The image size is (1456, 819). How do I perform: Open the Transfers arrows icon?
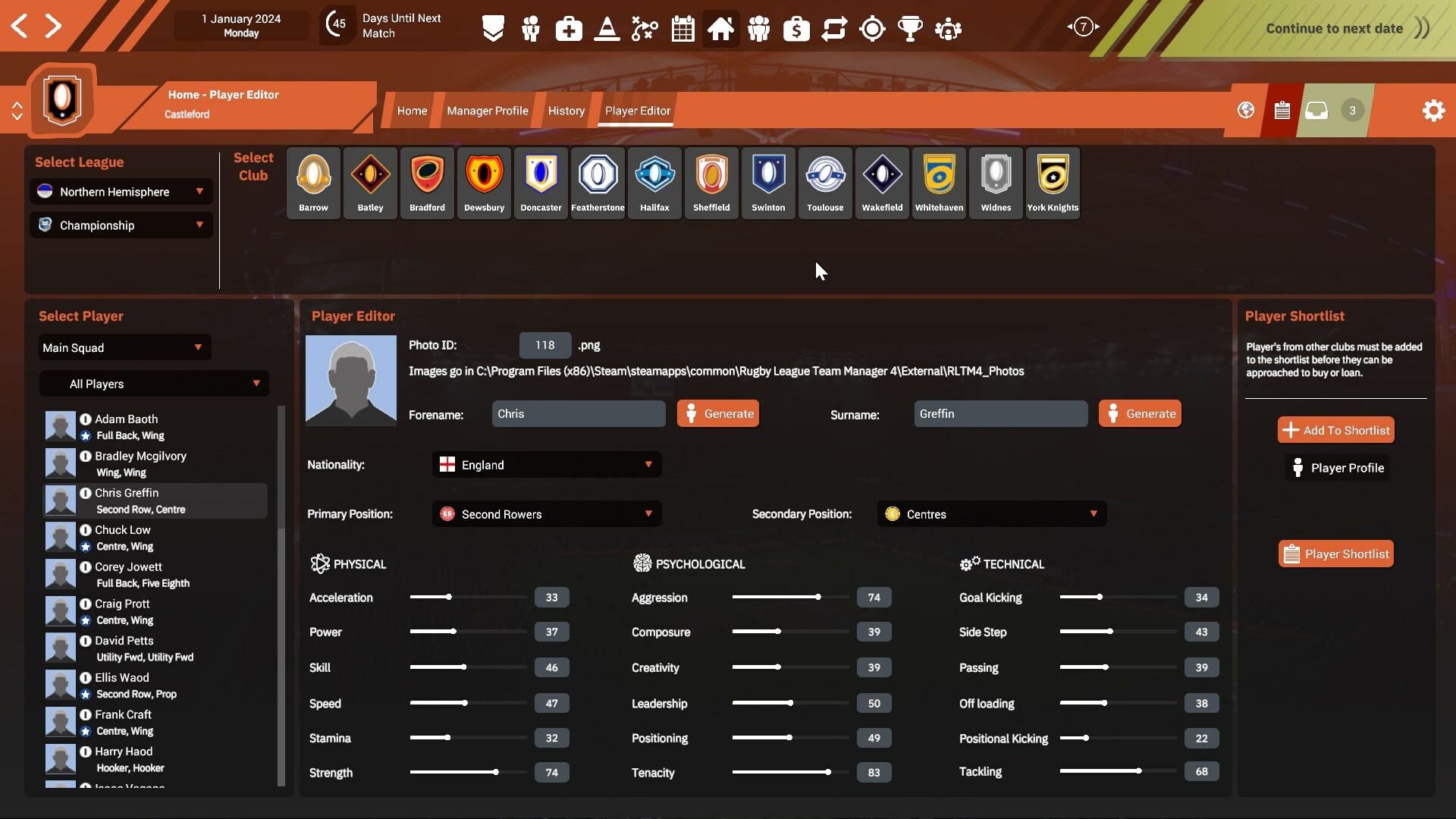tap(834, 28)
